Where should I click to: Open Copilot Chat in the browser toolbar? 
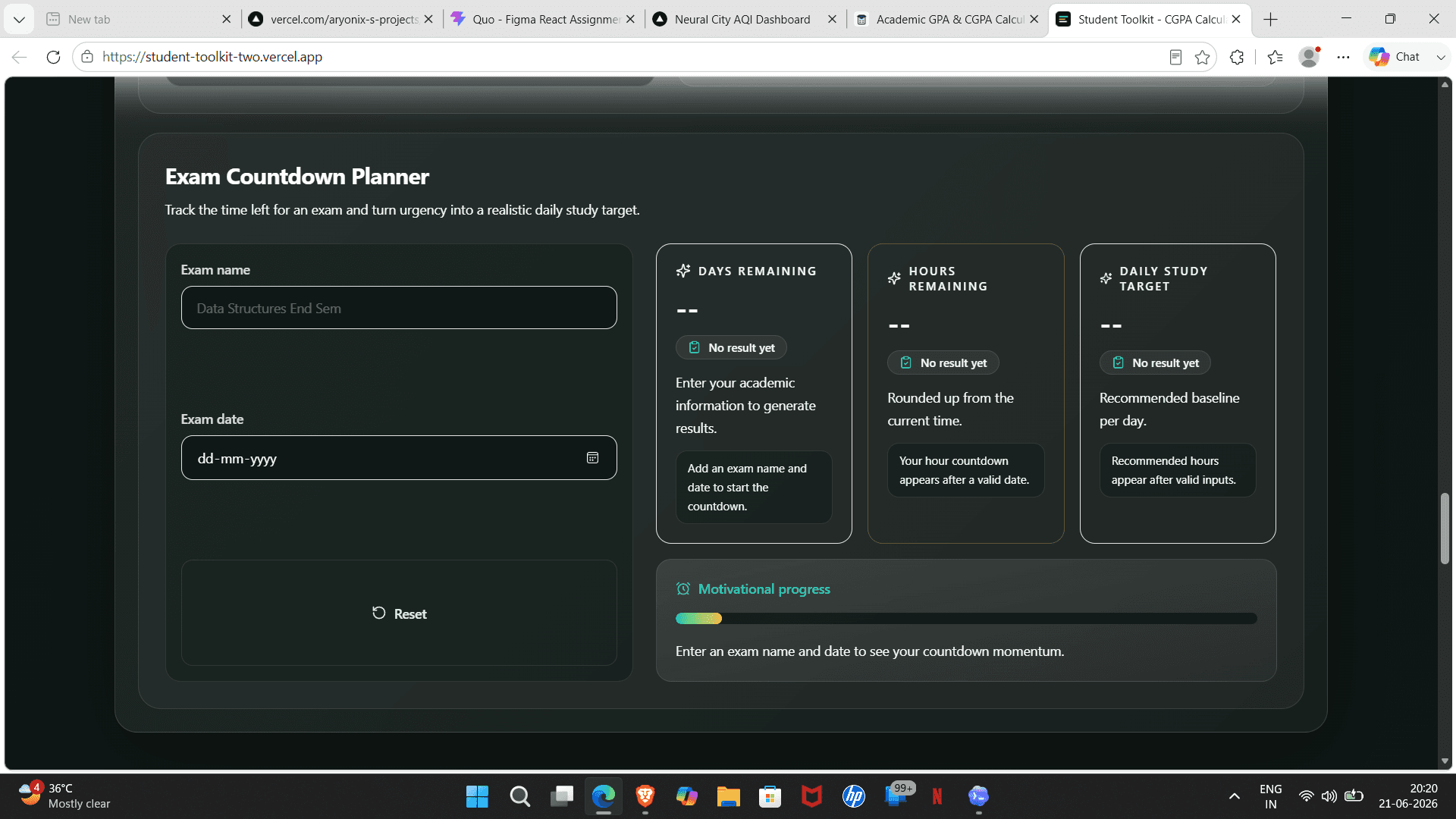pyautogui.click(x=1395, y=57)
